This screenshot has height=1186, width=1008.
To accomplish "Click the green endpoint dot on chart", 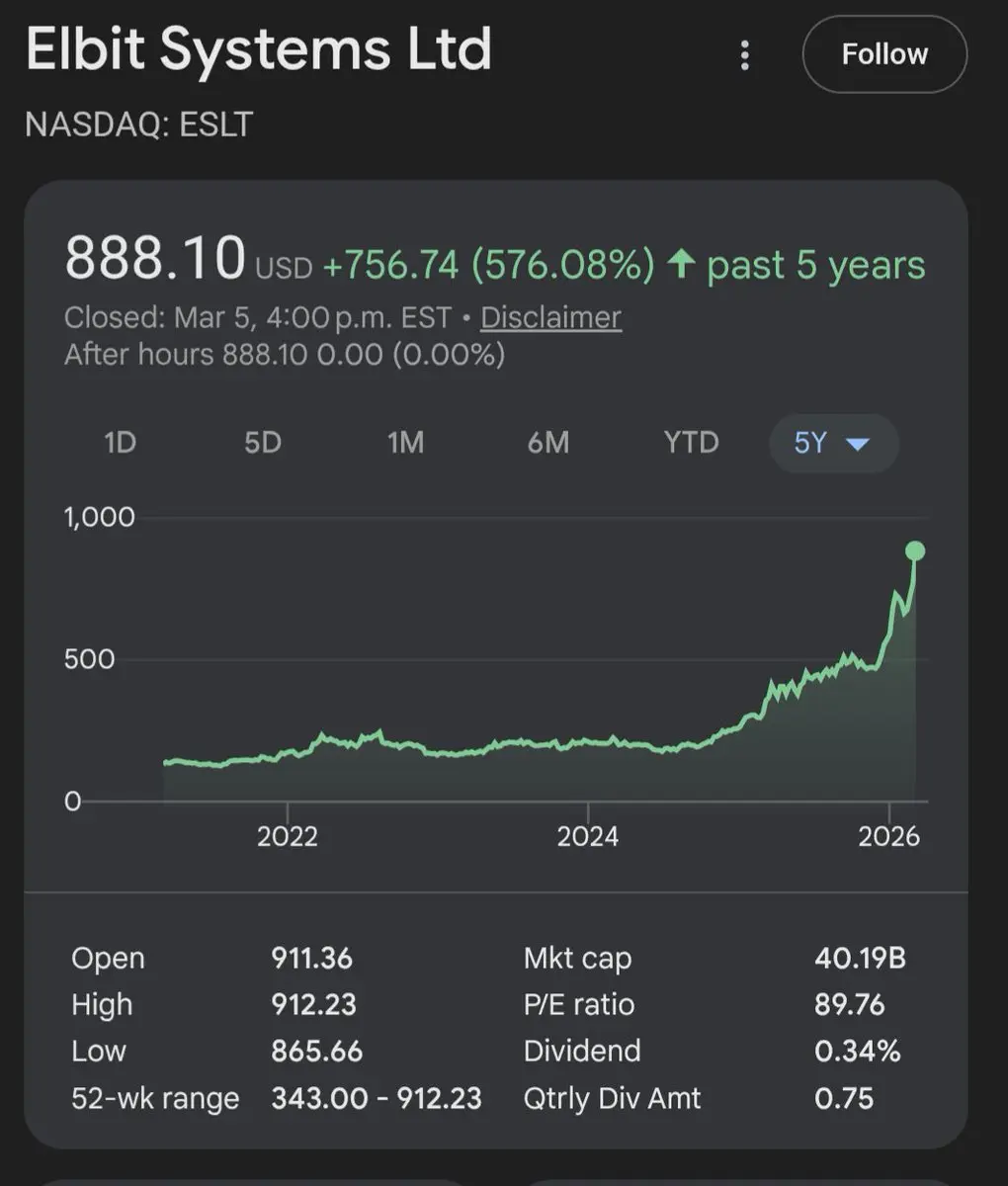I will 915,551.
